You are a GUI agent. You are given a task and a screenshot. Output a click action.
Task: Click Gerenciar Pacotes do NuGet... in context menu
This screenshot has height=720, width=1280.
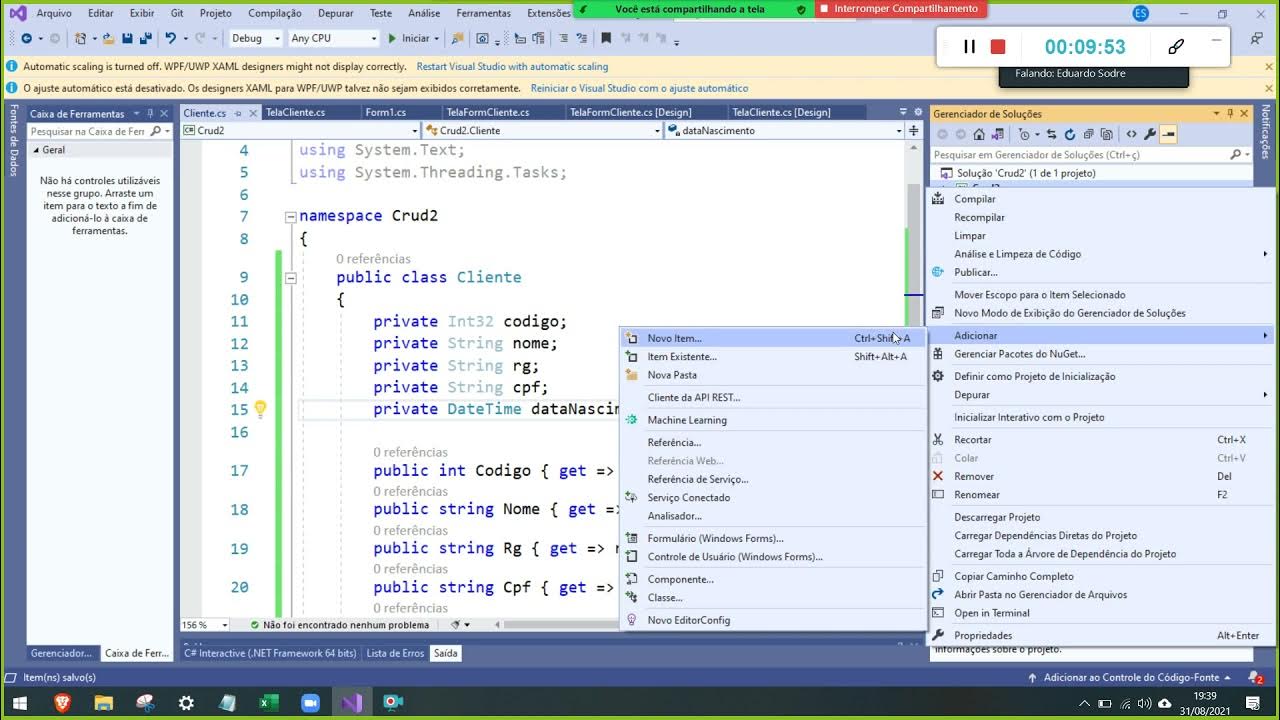(x=1100, y=354)
